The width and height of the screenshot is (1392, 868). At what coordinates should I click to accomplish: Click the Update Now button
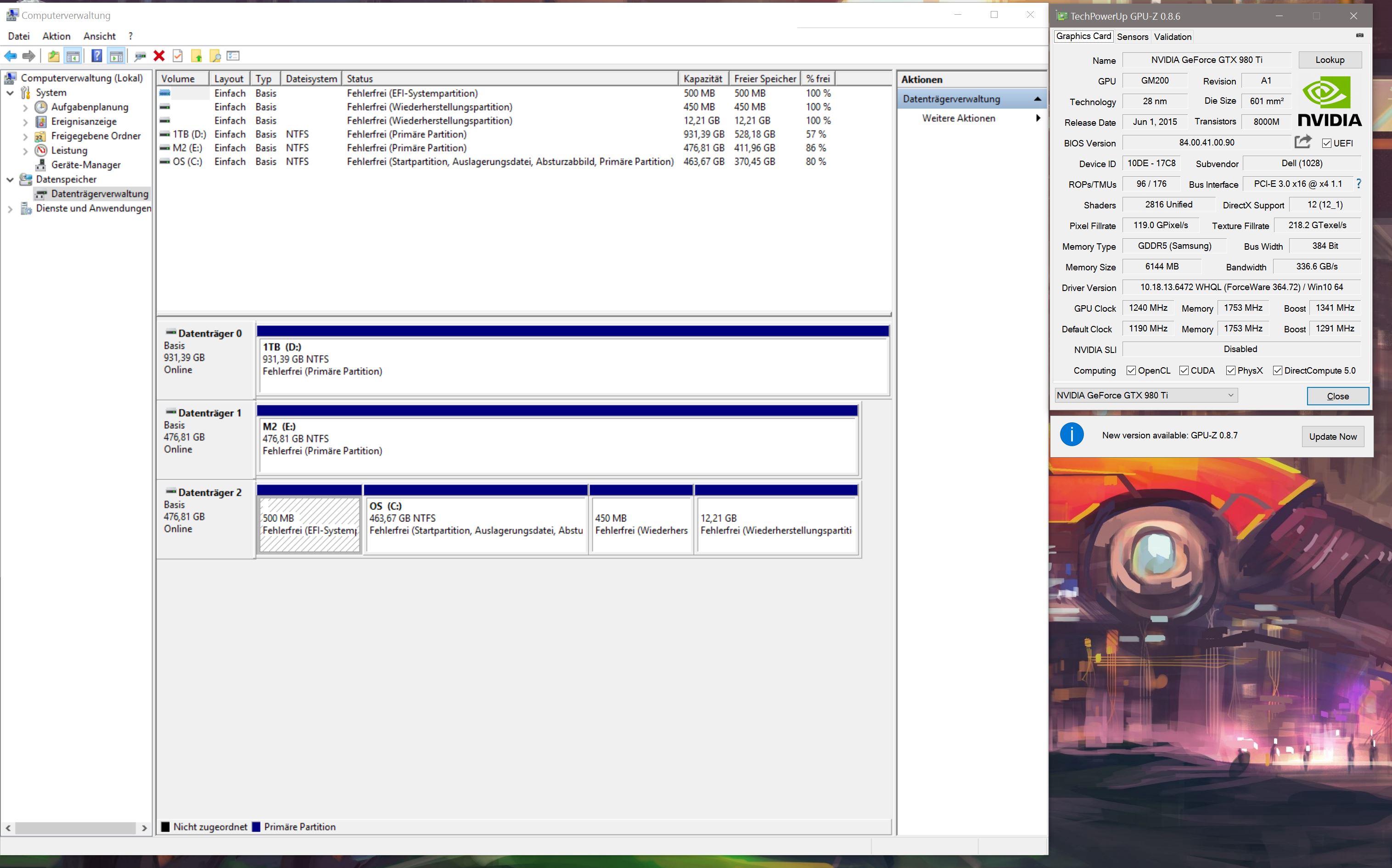click(1332, 437)
